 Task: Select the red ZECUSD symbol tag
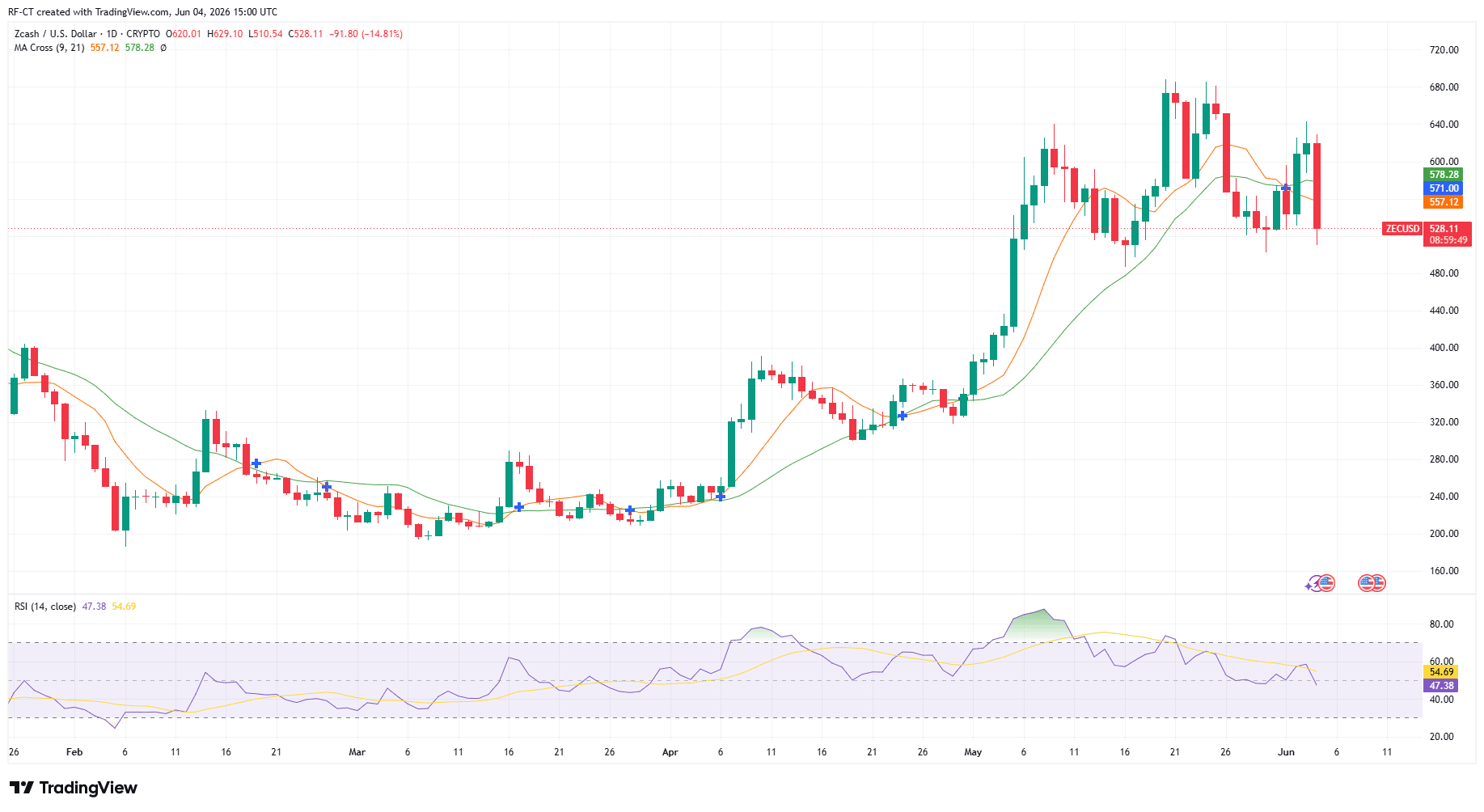click(x=1402, y=229)
